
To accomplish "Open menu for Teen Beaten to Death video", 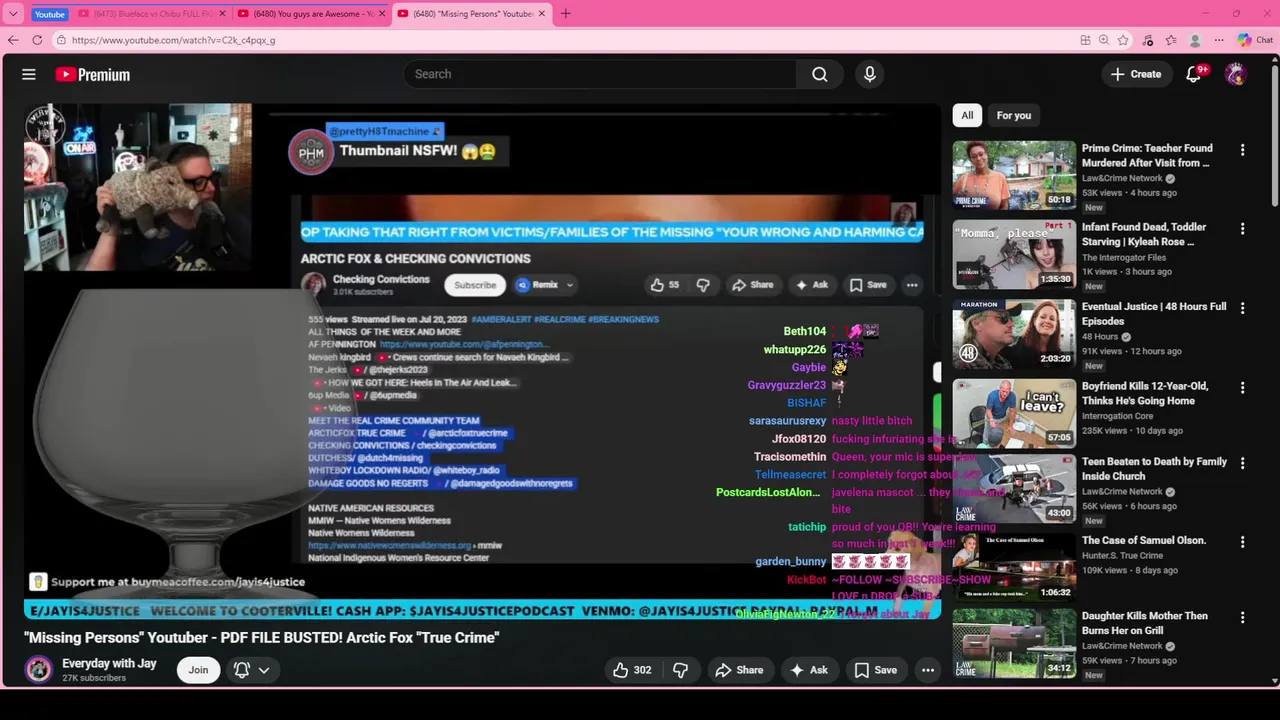I will click(1243, 464).
